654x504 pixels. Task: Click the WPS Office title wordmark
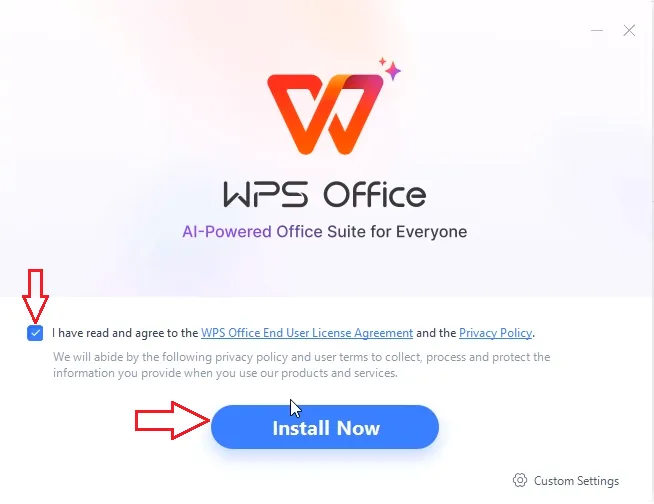click(x=325, y=194)
